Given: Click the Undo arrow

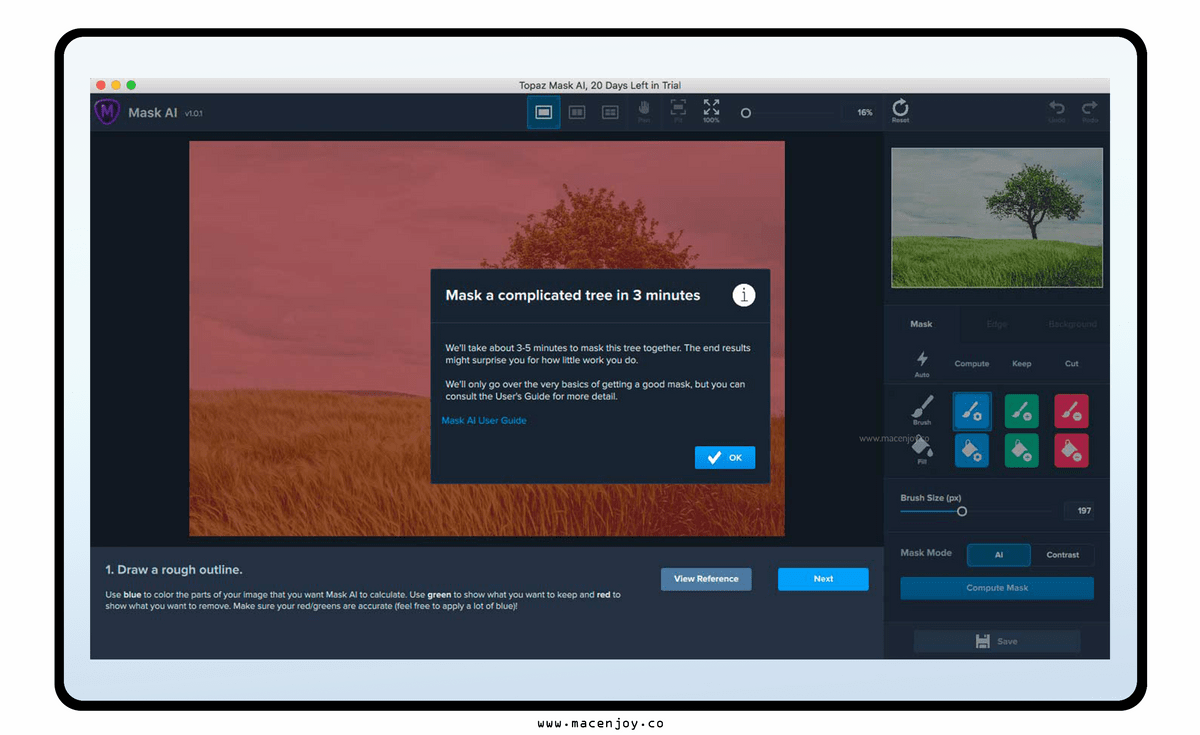Looking at the screenshot, I should click(x=1057, y=111).
